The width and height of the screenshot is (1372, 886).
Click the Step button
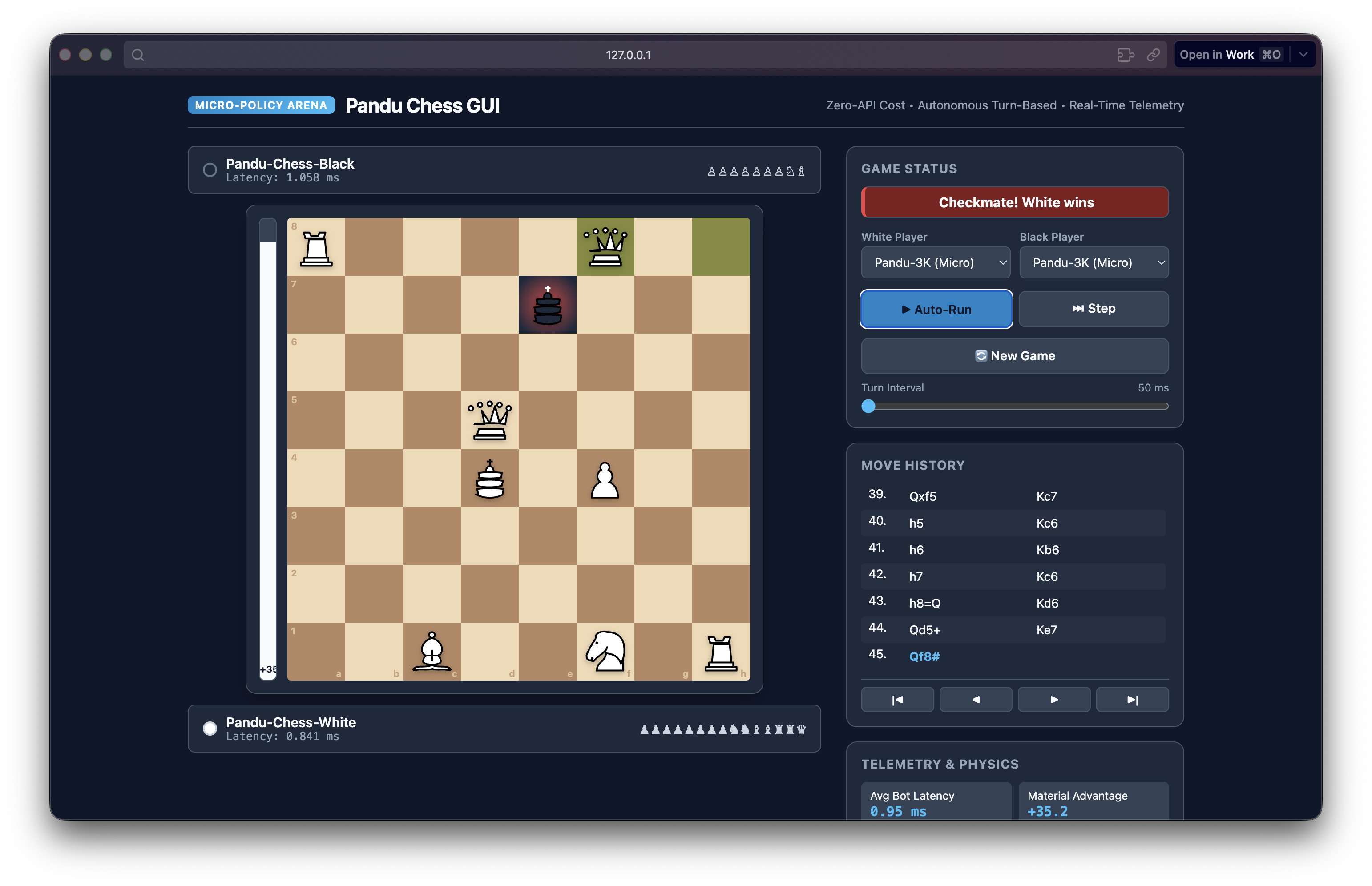1094,309
